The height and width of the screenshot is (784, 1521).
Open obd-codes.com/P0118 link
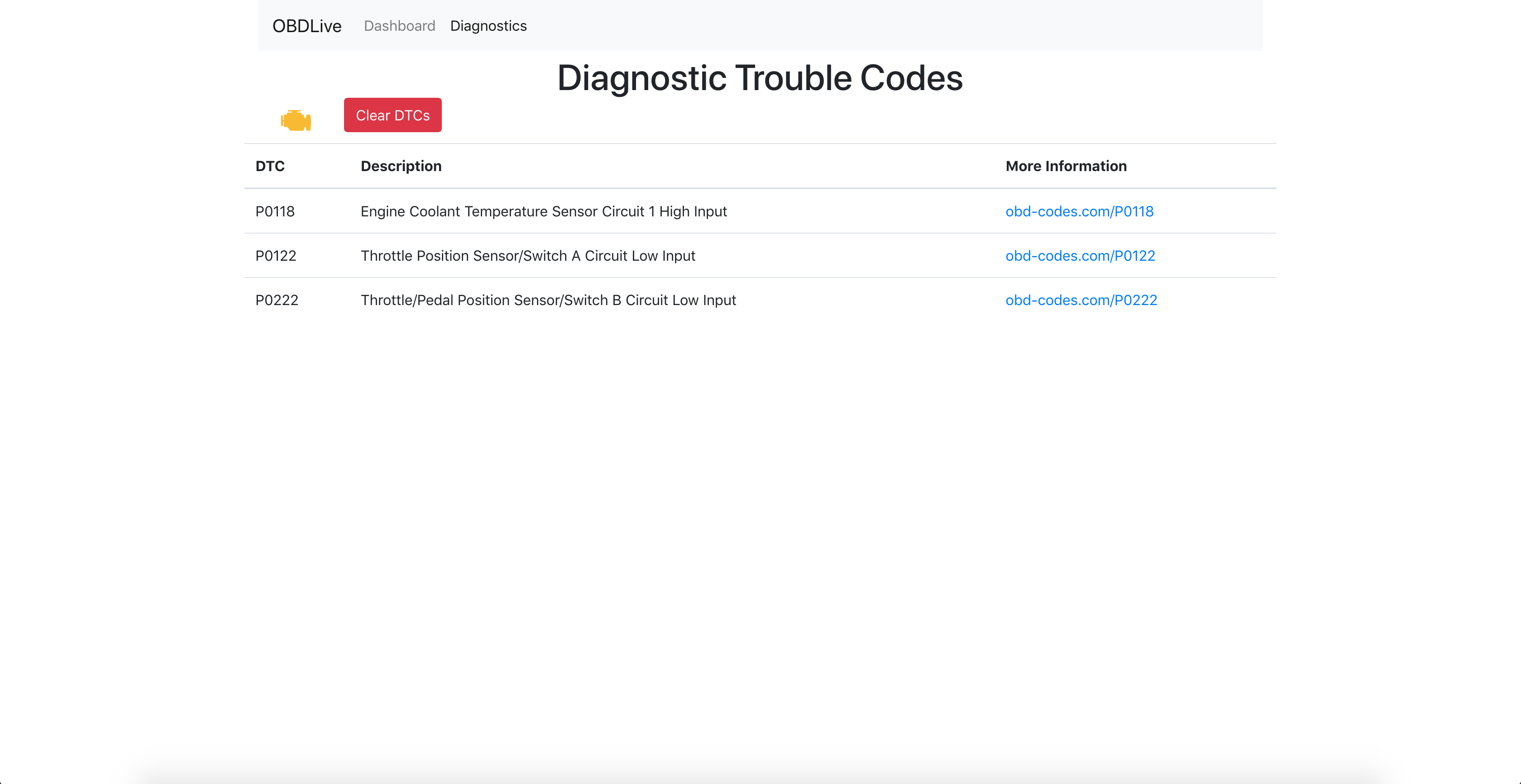click(1079, 211)
